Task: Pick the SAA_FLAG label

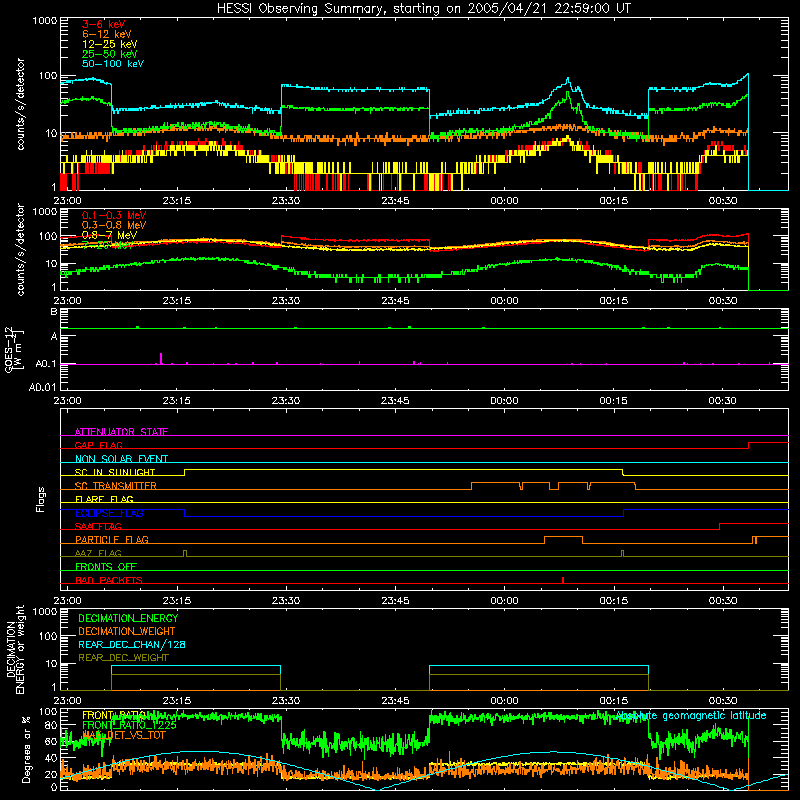Action: (x=98, y=526)
